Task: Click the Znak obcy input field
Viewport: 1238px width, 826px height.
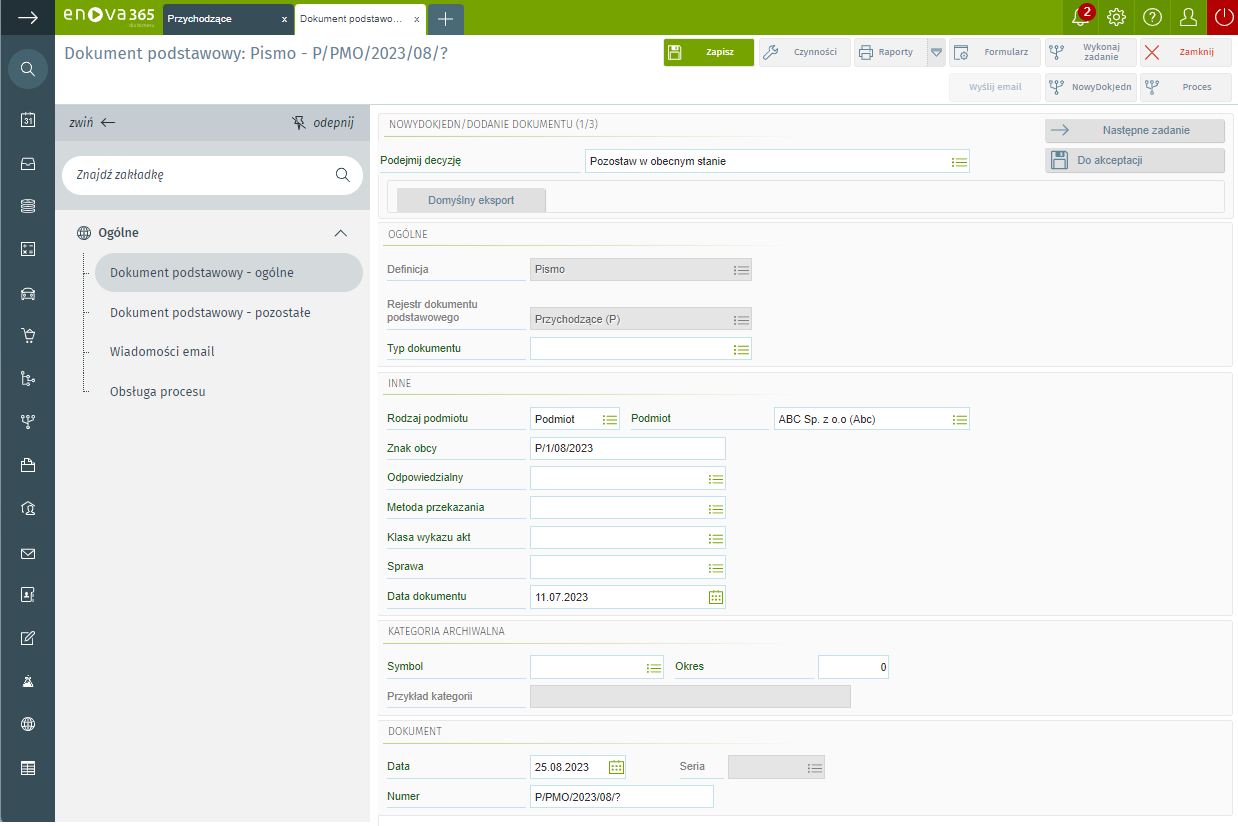Action: [x=620, y=448]
